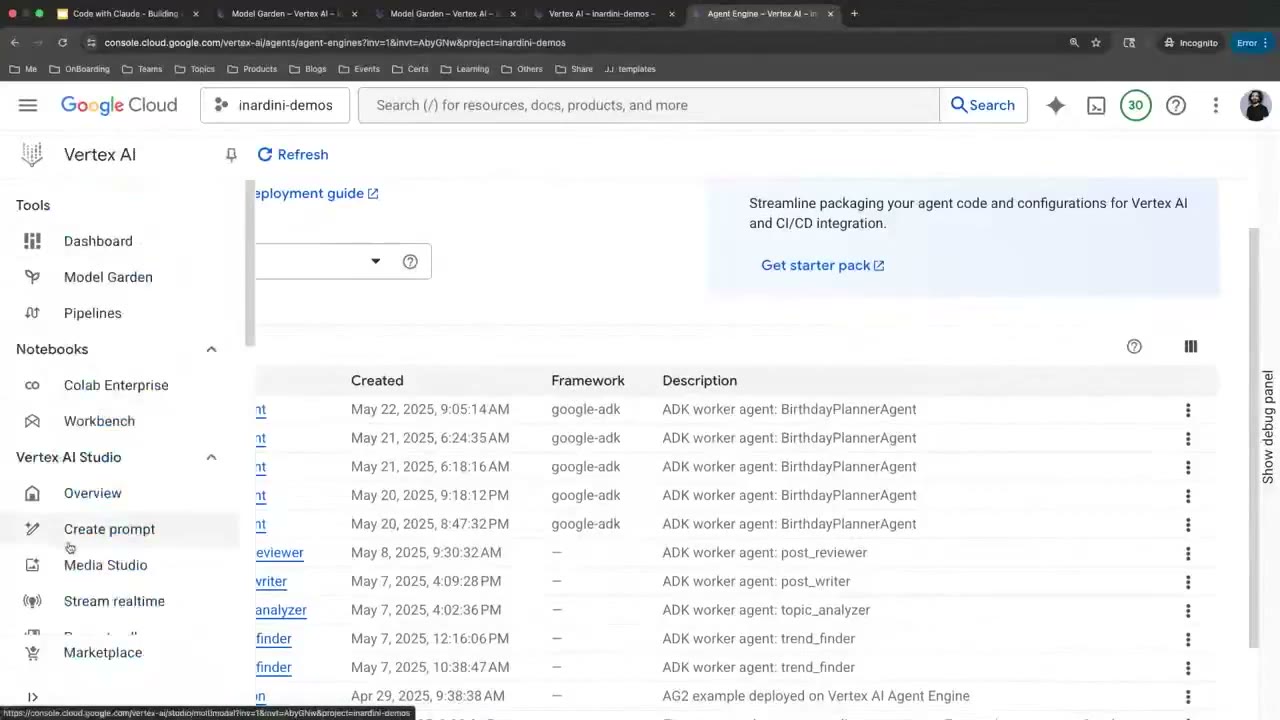Open actions menu for May 20 8:47:32 row
The width and height of the screenshot is (1280, 720).
pos(1188,525)
